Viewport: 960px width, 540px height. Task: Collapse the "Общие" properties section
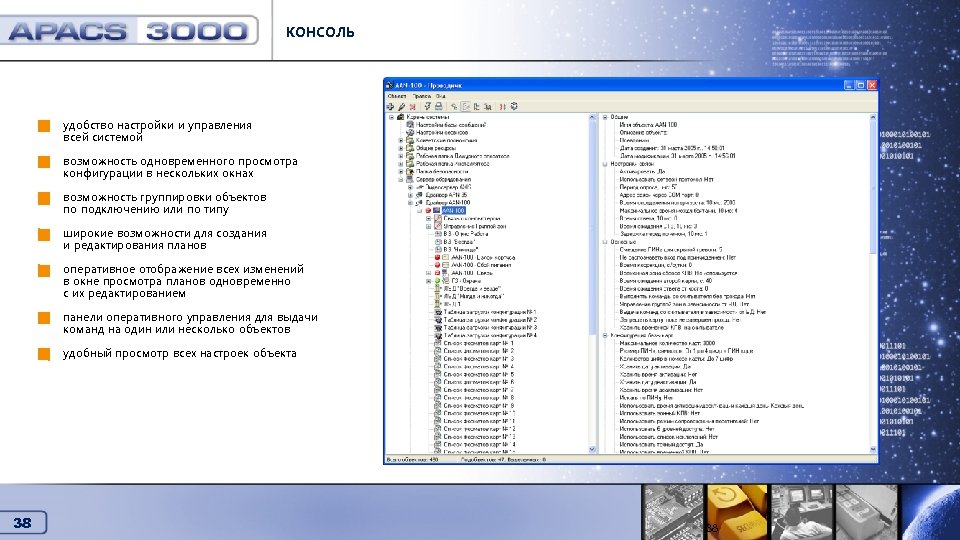coord(604,117)
